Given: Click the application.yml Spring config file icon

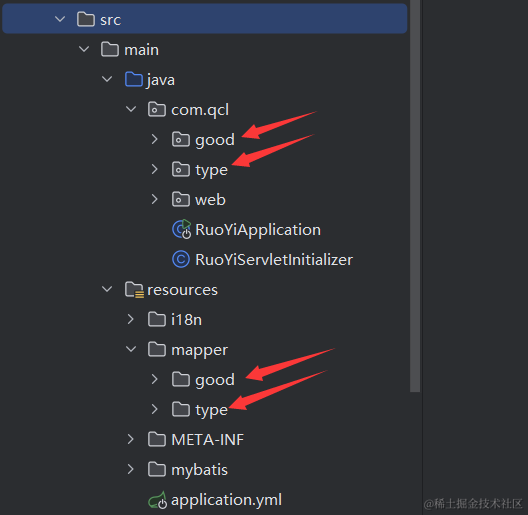Looking at the screenshot, I should coord(157,500).
